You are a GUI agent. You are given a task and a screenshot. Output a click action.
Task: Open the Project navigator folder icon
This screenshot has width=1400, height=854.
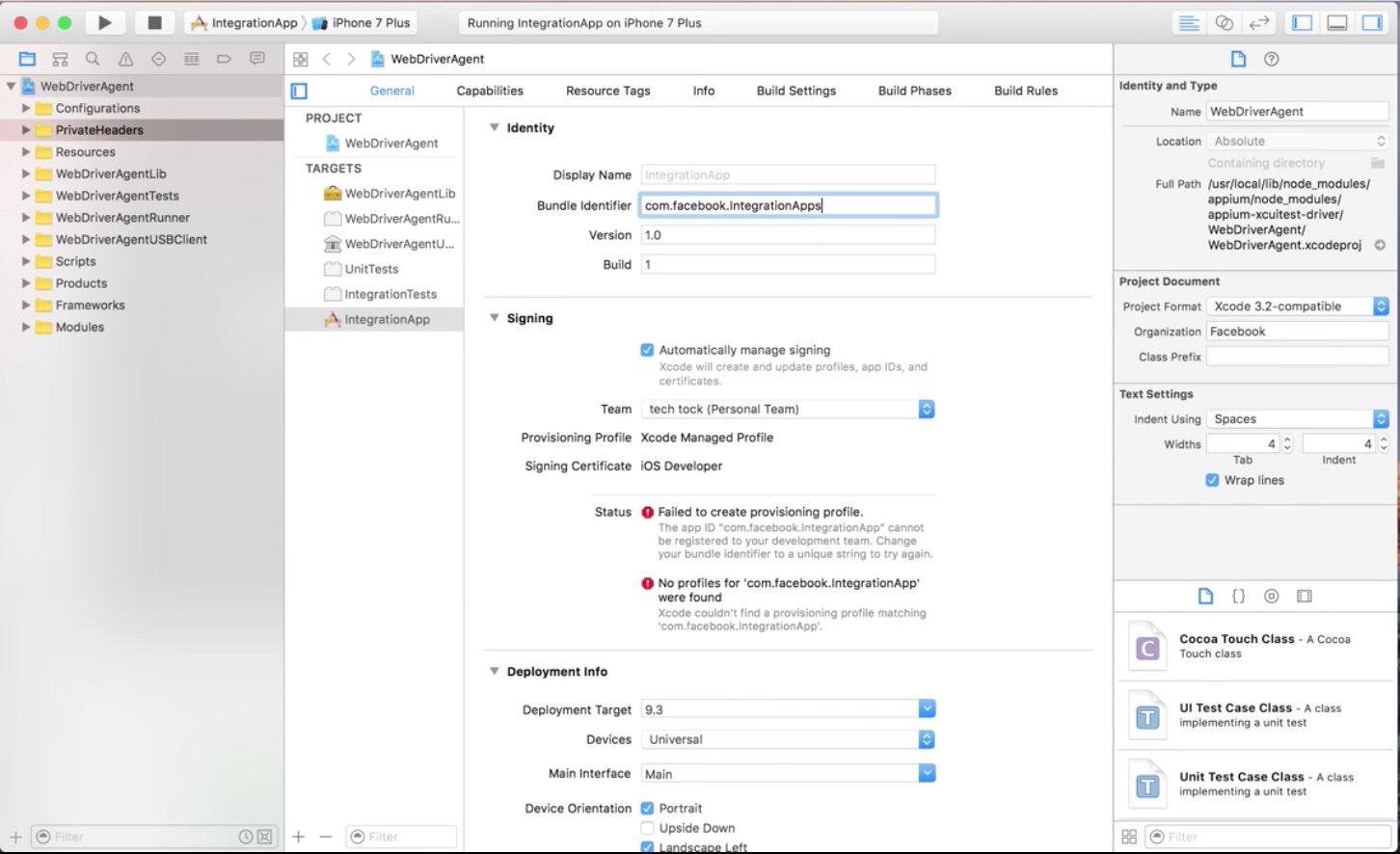point(27,59)
